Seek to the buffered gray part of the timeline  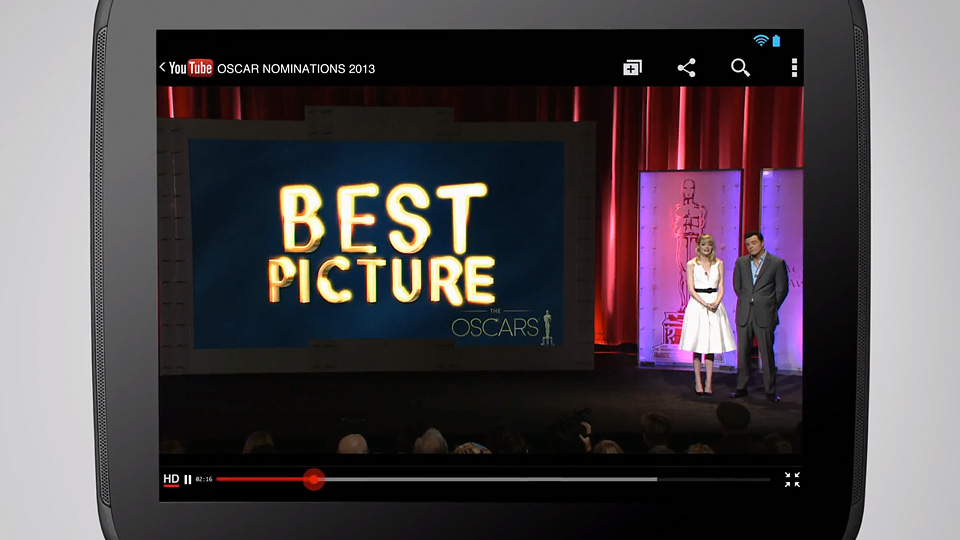click(500, 480)
